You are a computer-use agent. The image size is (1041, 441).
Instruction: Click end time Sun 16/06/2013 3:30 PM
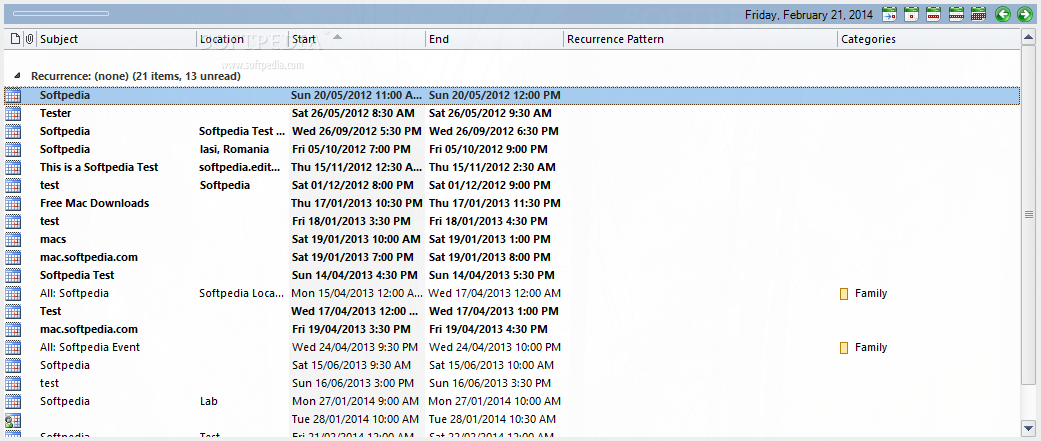(490, 383)
